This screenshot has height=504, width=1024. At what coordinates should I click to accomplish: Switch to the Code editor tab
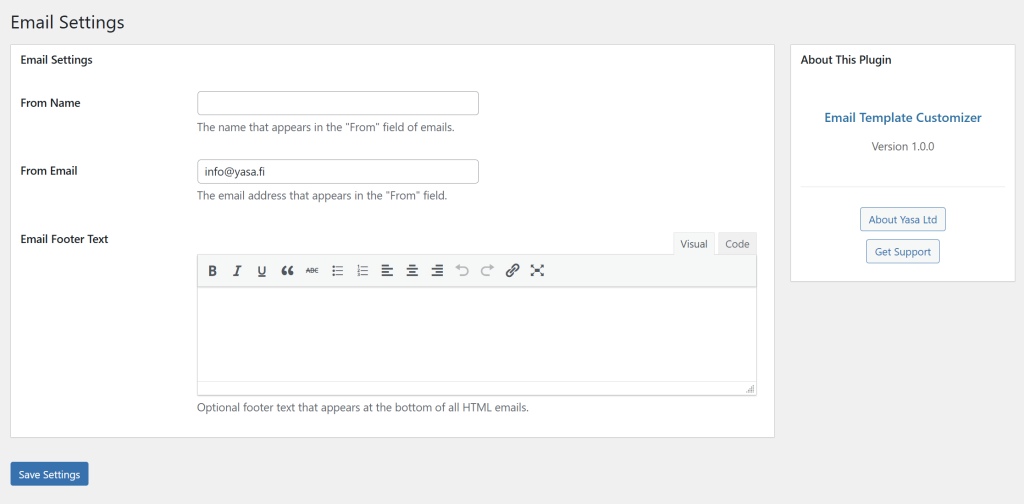[x=737, y=244]
